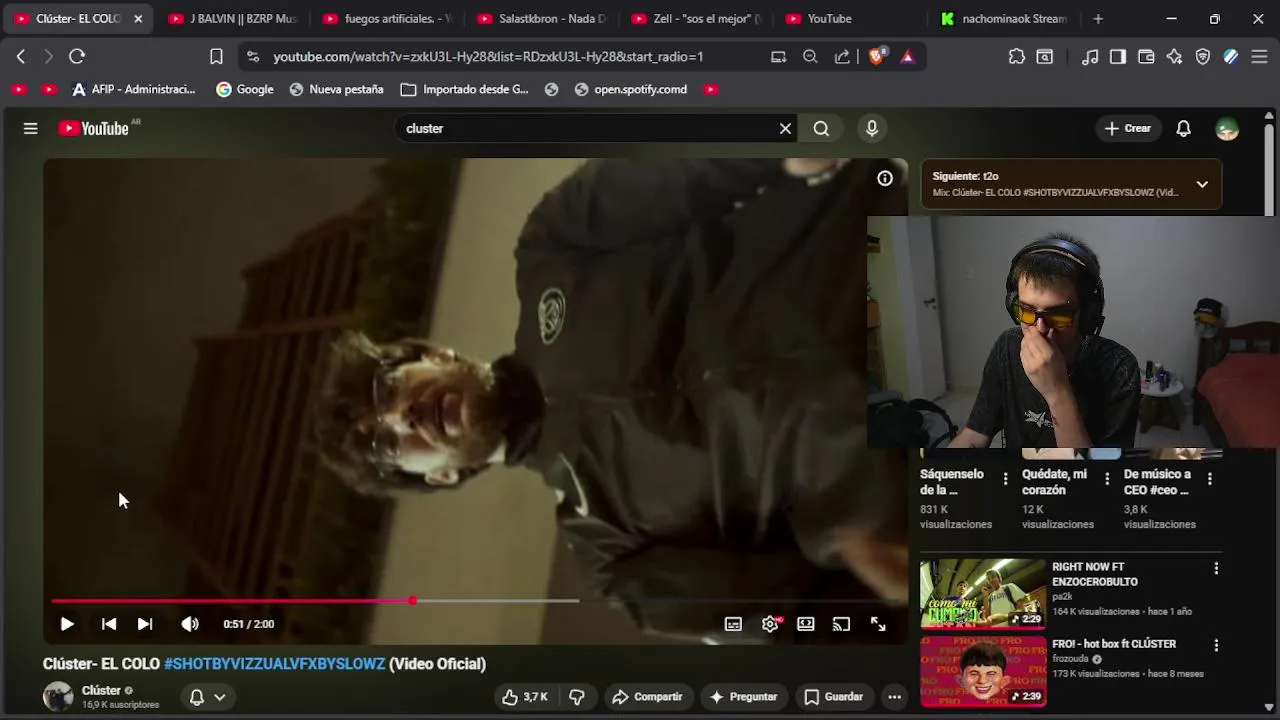Viewport: 1280px width, 720px height.
Task: Open FRO! - hot box ft CLÚSTER title
Action: pyautogui.click(x=1114, y=644)
